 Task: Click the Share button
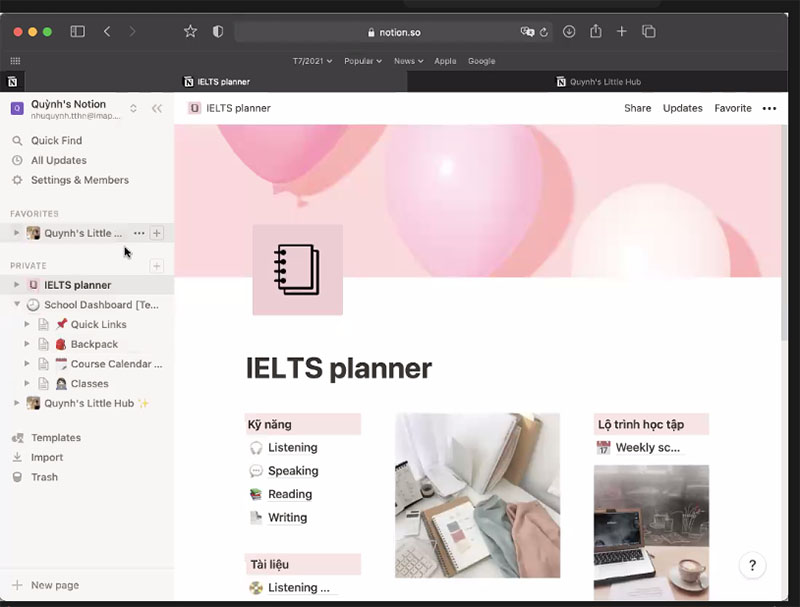[x=637, y=108]
